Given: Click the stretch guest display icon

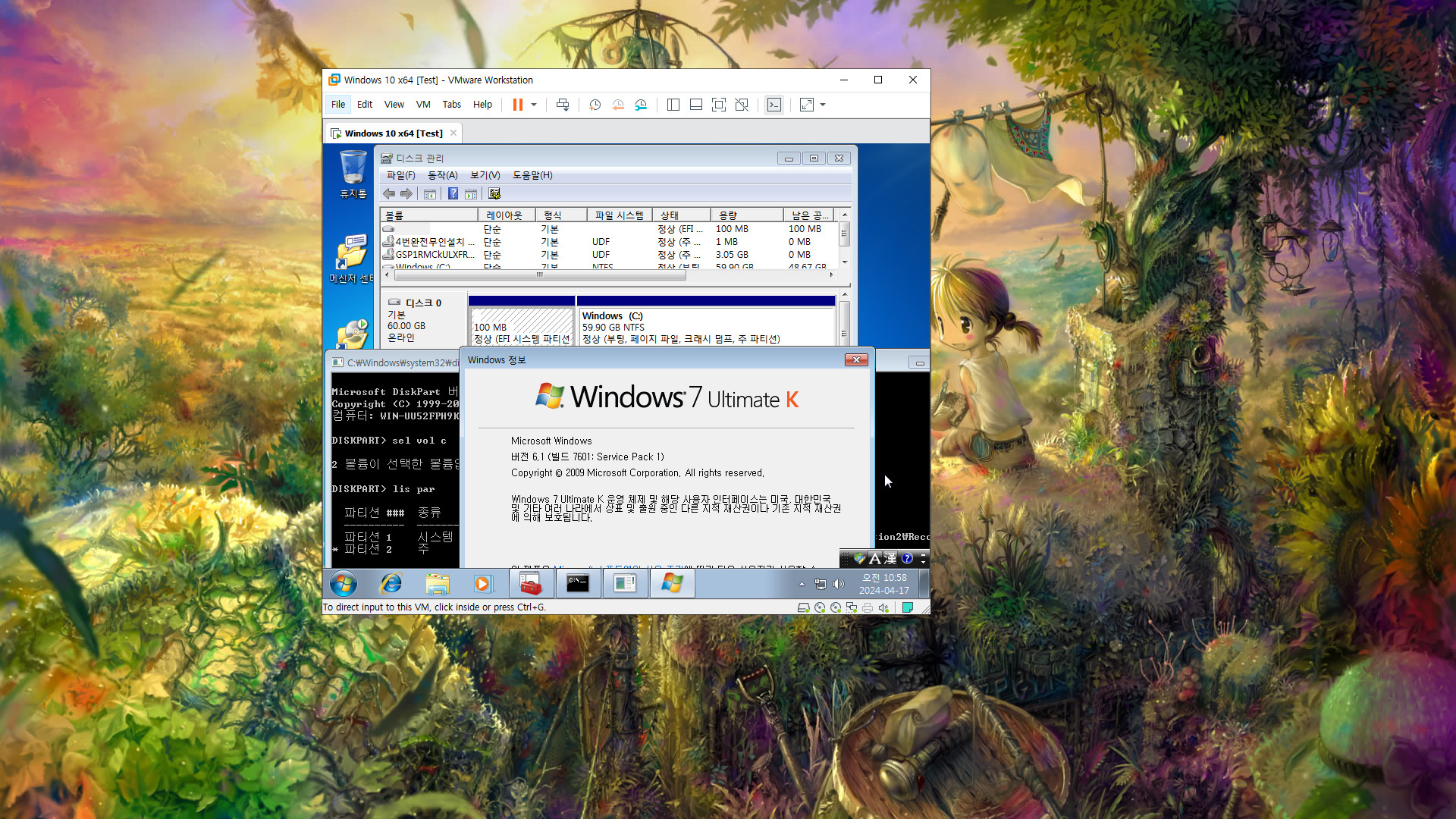Looking at the screenshot, I should (807, 105).
